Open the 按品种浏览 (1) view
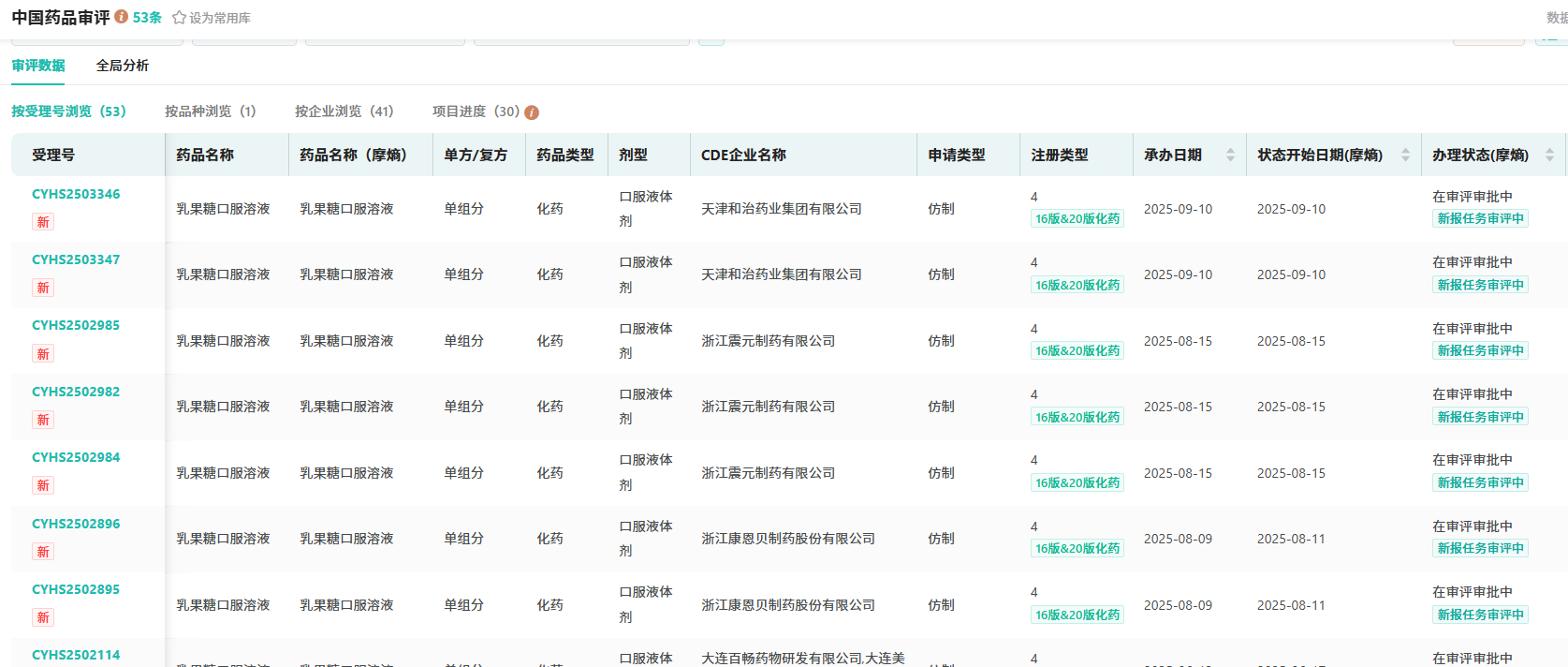The height and width of the screenshot is (667, 1568). point(210,111)
